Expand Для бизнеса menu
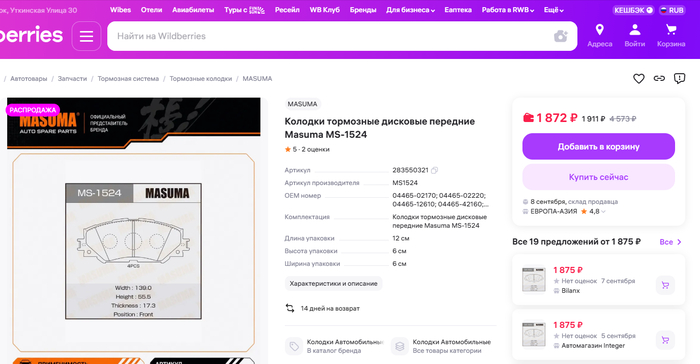Viewport: 700px width, 364px height. tap(410, 10)
